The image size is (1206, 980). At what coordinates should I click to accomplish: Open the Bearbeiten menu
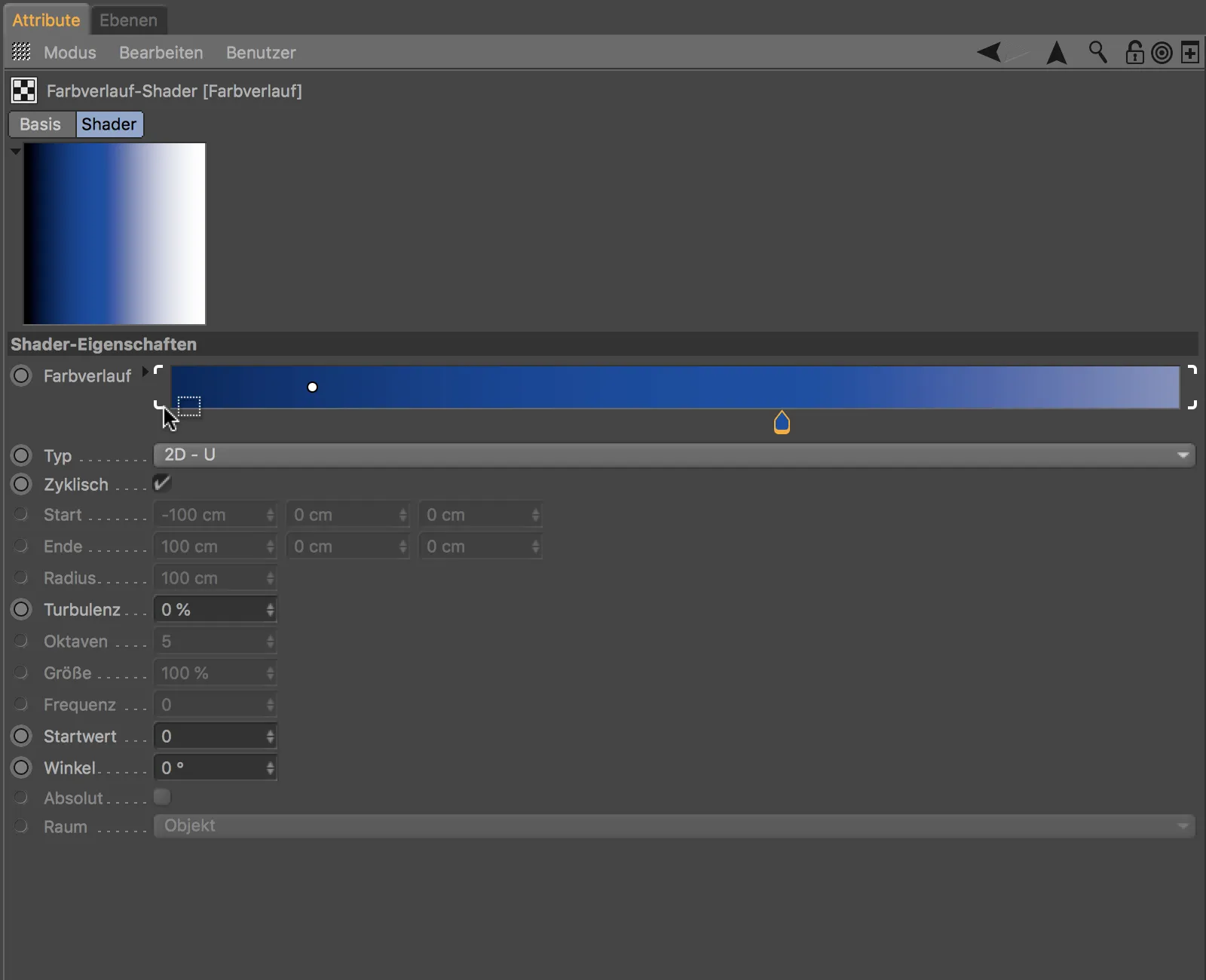[x=161, y=53]
